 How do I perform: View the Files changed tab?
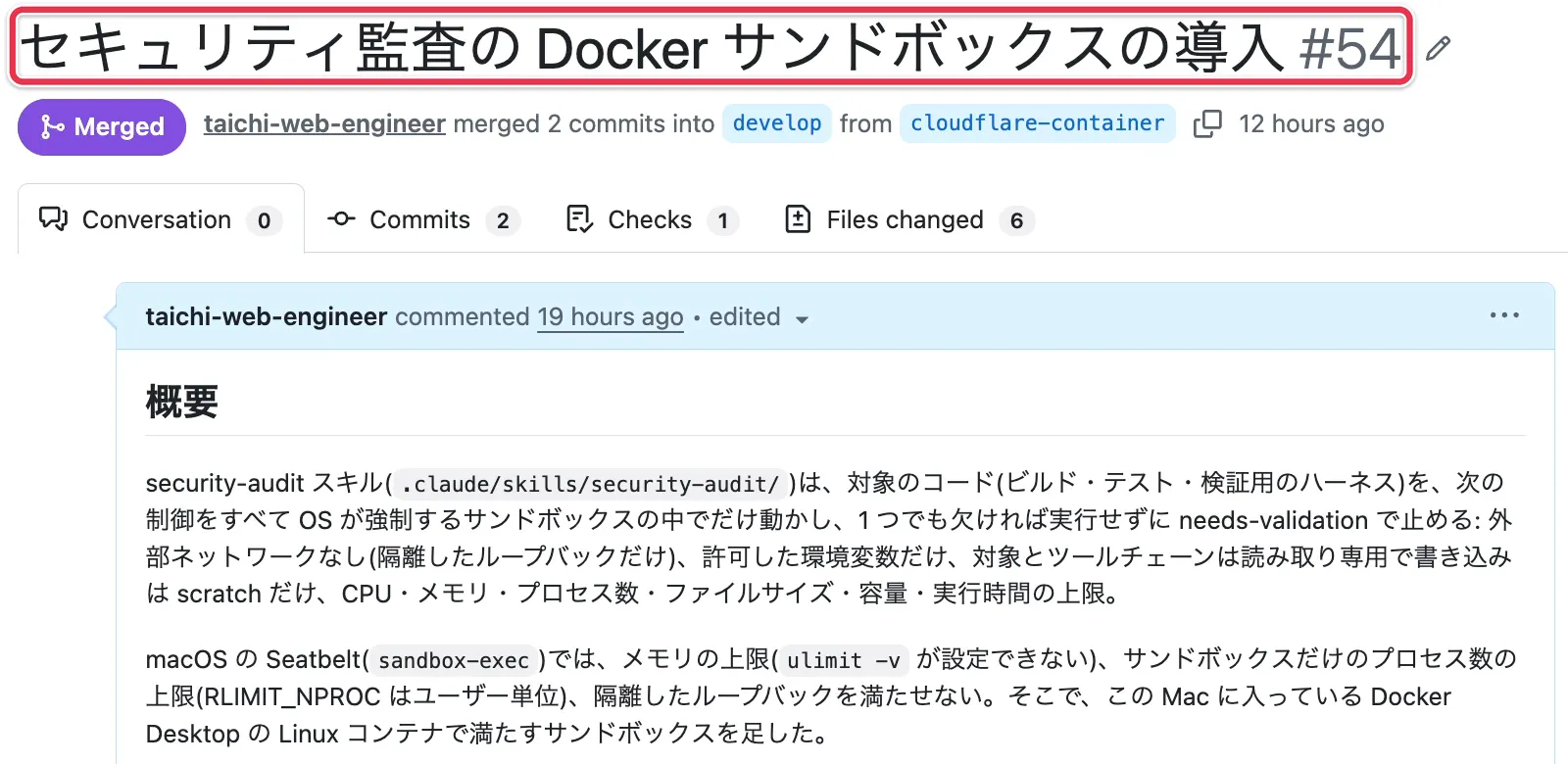tap(909, 219)
